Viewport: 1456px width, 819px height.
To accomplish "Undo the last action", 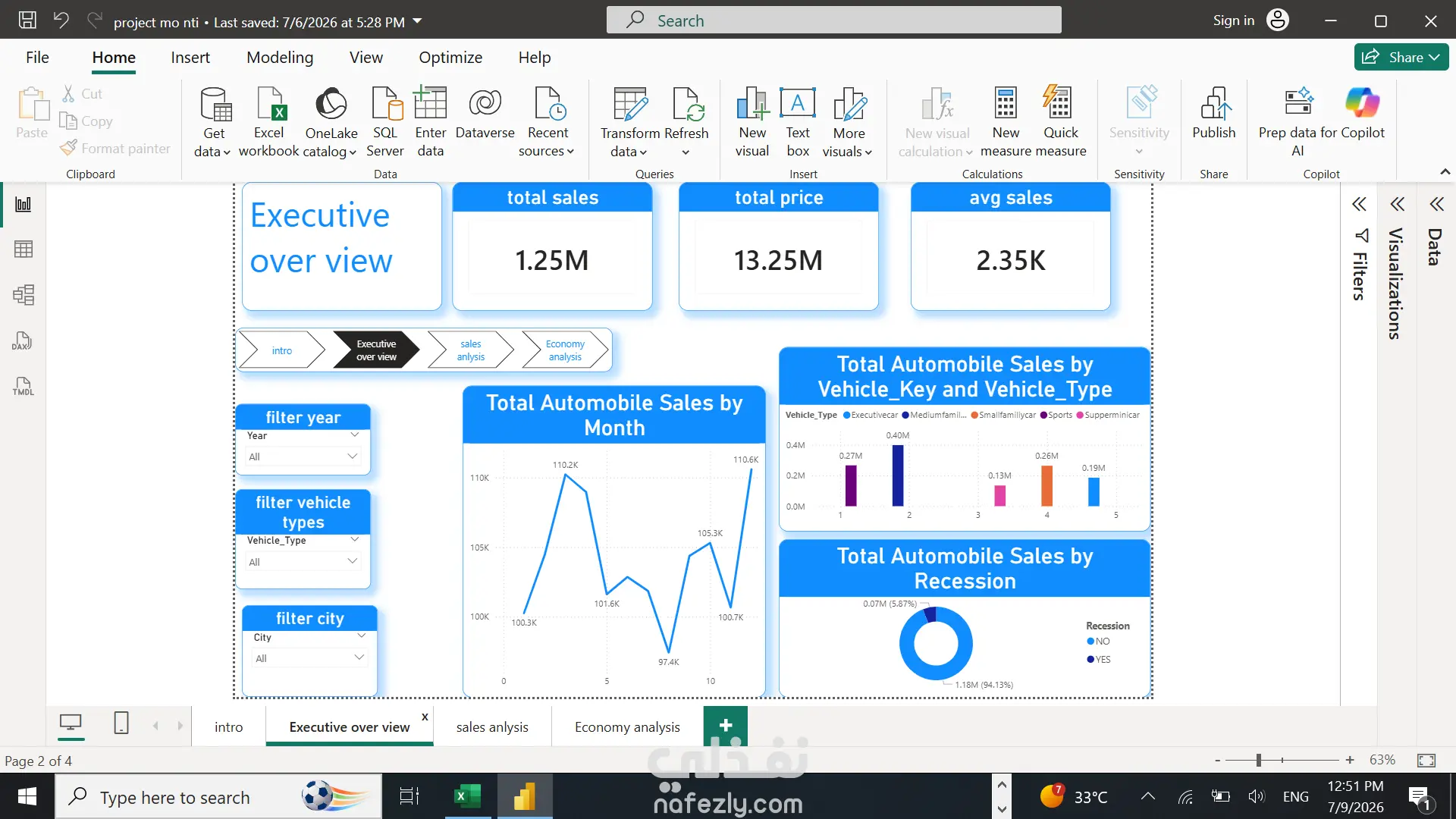I will (61, 20).
